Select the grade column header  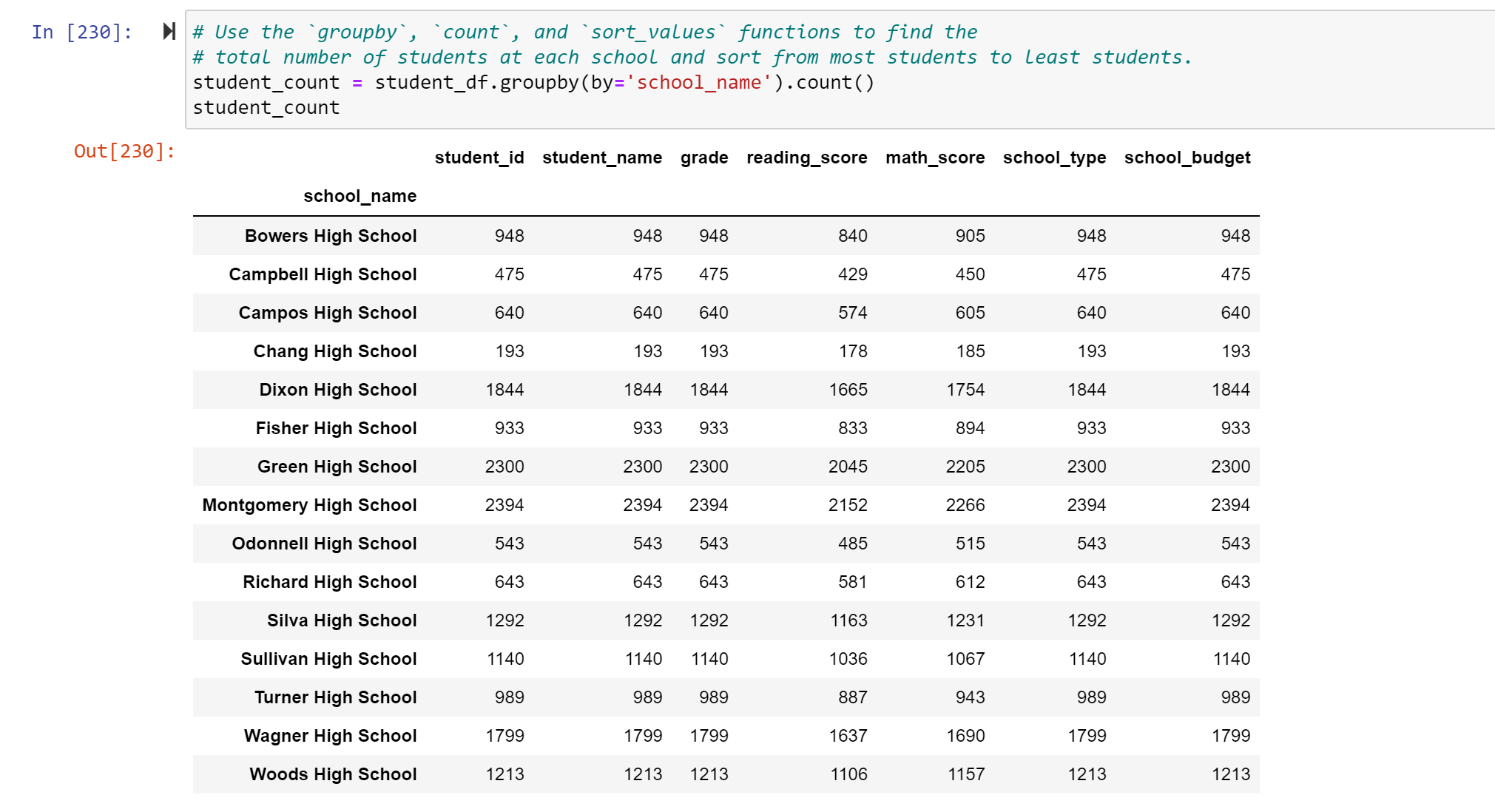pos(703,157)
